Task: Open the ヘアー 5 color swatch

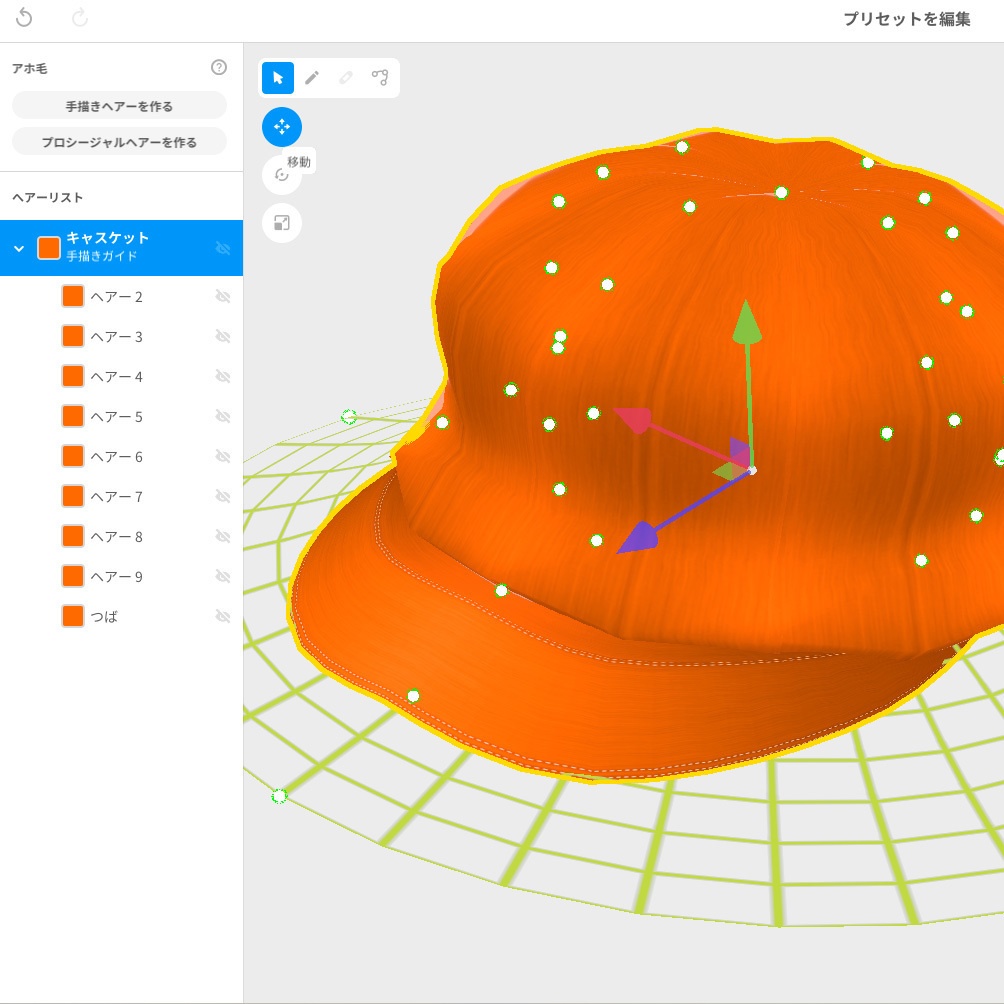Action: tap(73, 416)
